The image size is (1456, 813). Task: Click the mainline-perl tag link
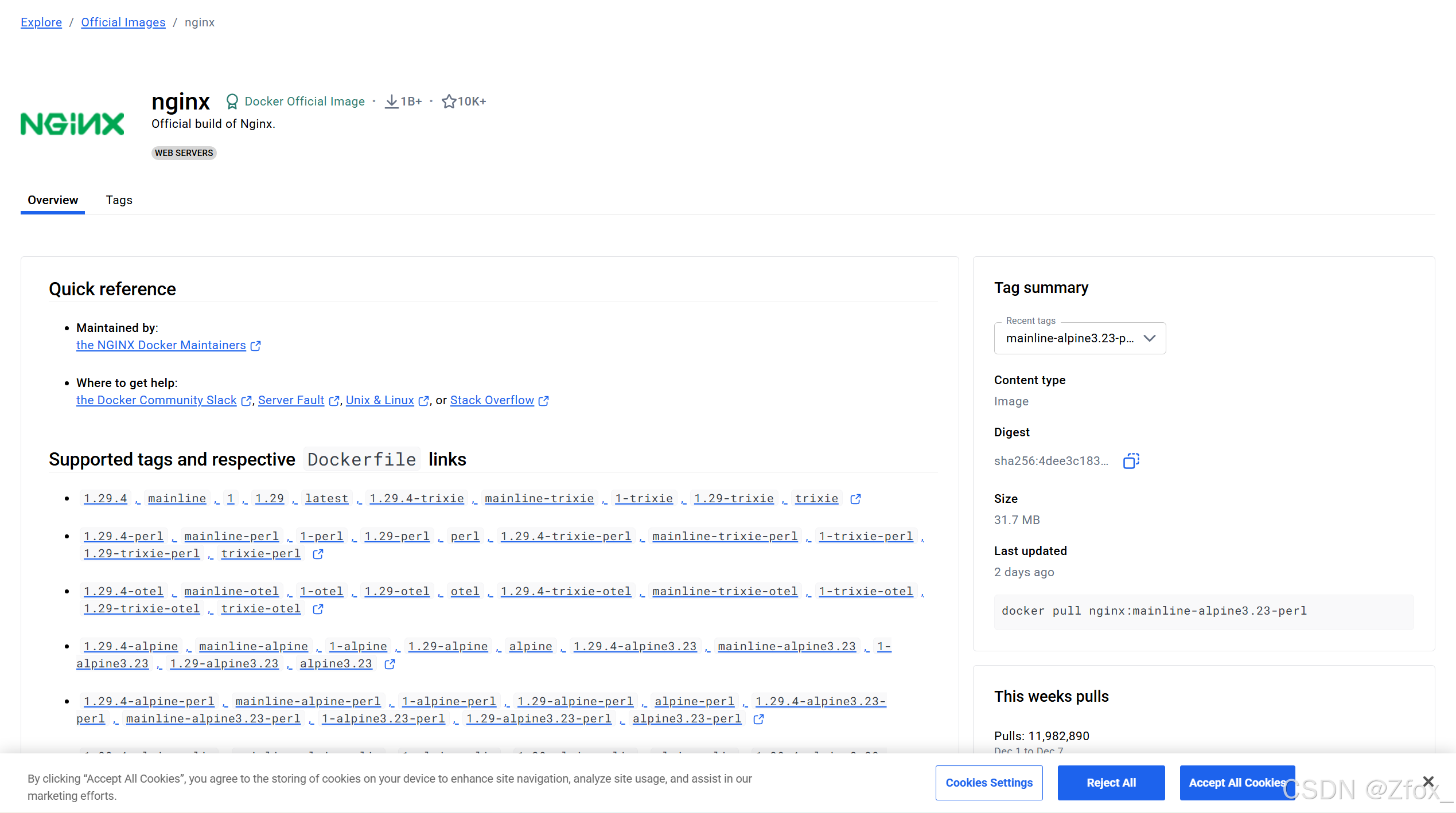coord(232,537)
